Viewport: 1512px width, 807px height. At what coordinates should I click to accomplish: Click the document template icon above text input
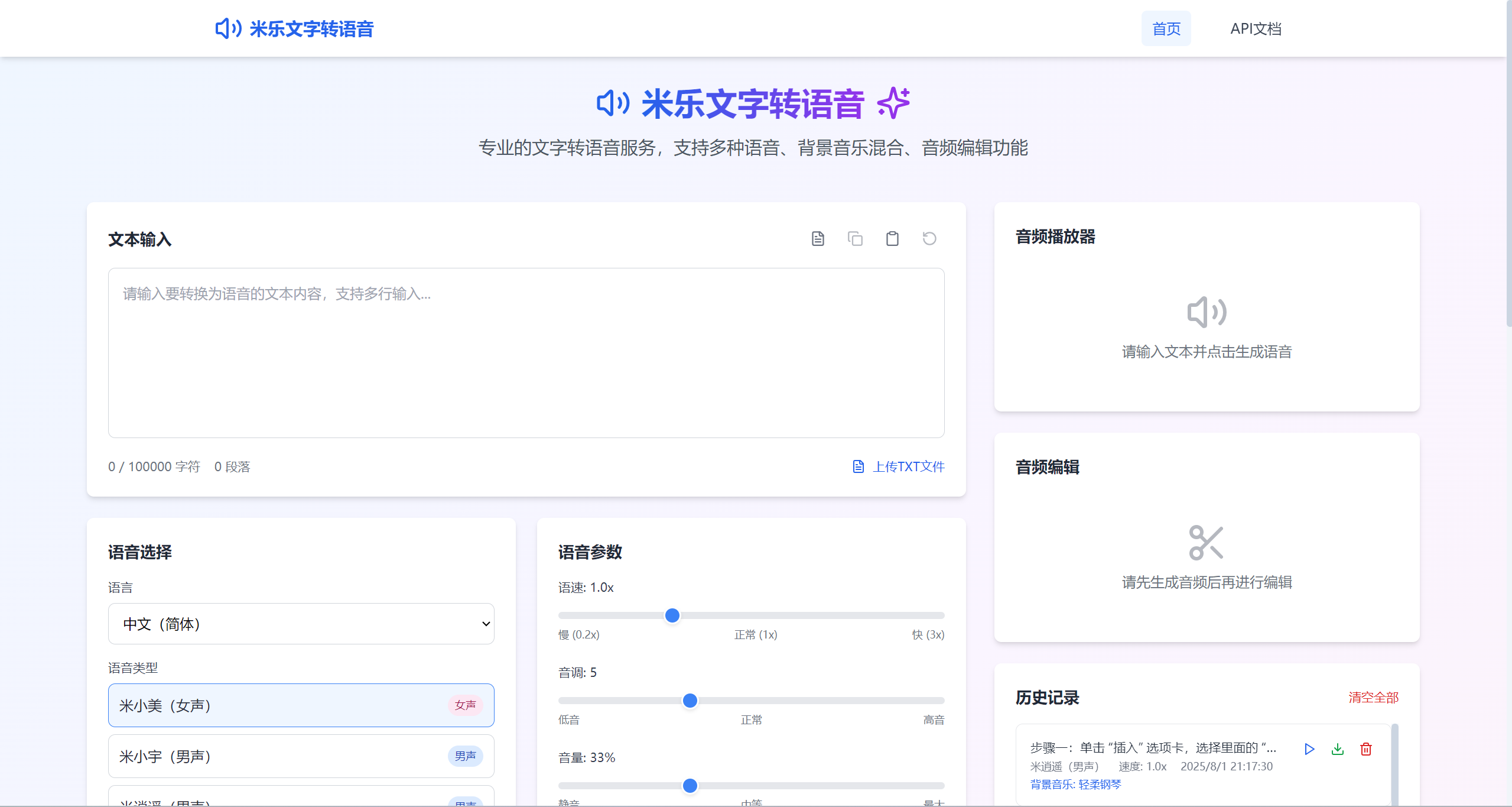[x=818, y=239]
